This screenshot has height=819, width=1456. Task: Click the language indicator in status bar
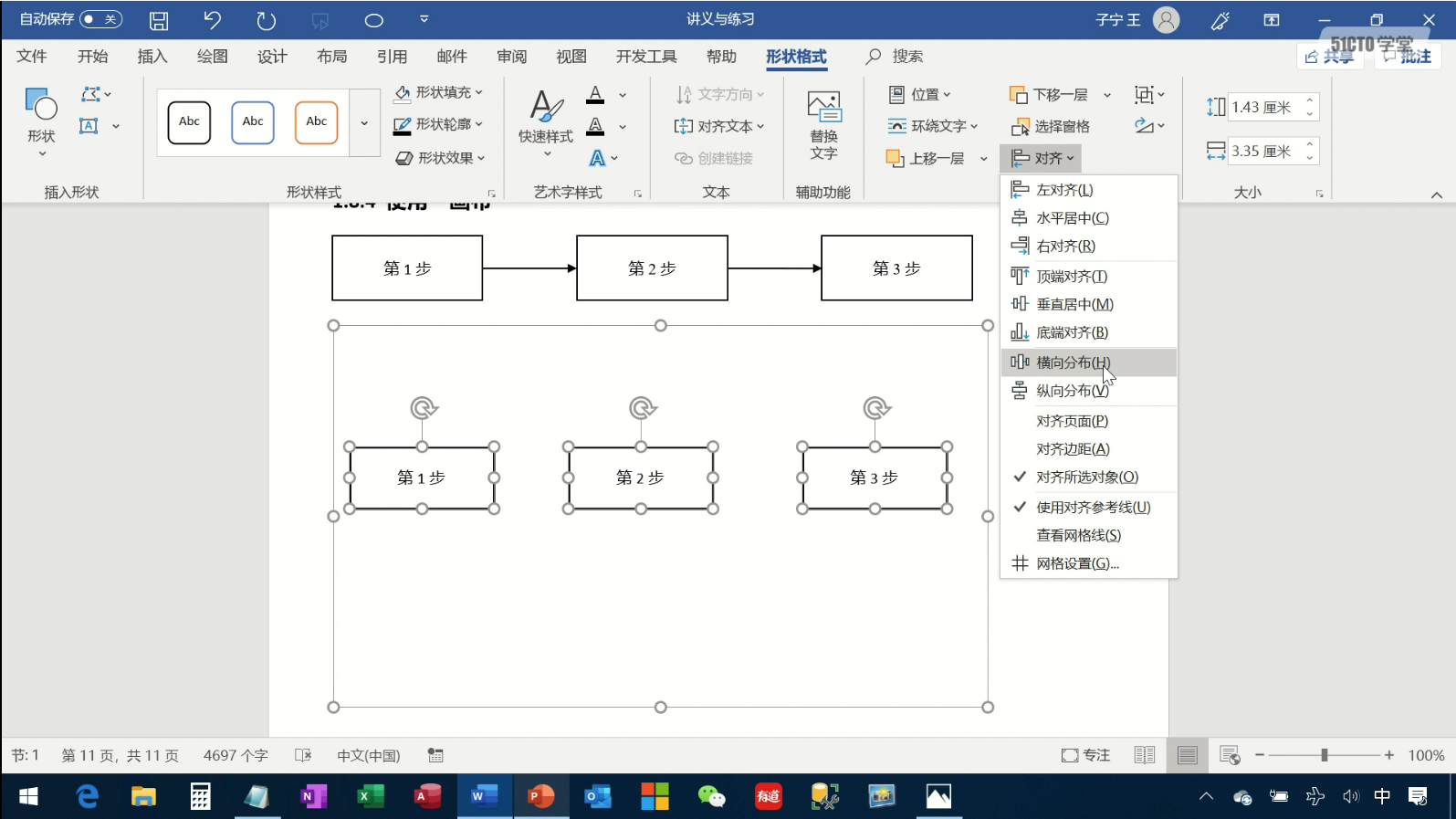click(369, 755)
